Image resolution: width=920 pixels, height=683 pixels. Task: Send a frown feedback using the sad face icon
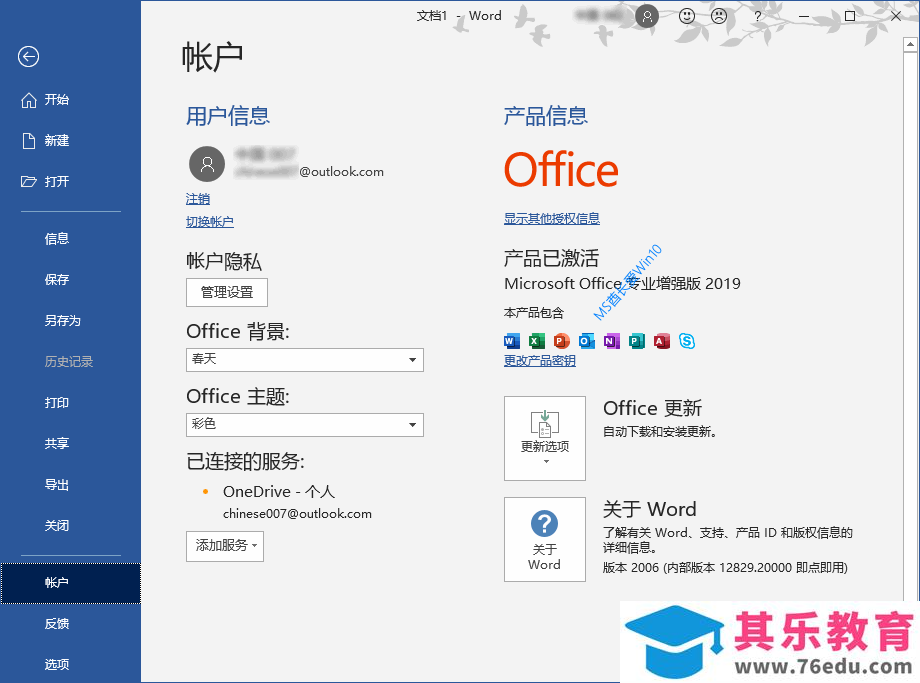pos(719,16)
